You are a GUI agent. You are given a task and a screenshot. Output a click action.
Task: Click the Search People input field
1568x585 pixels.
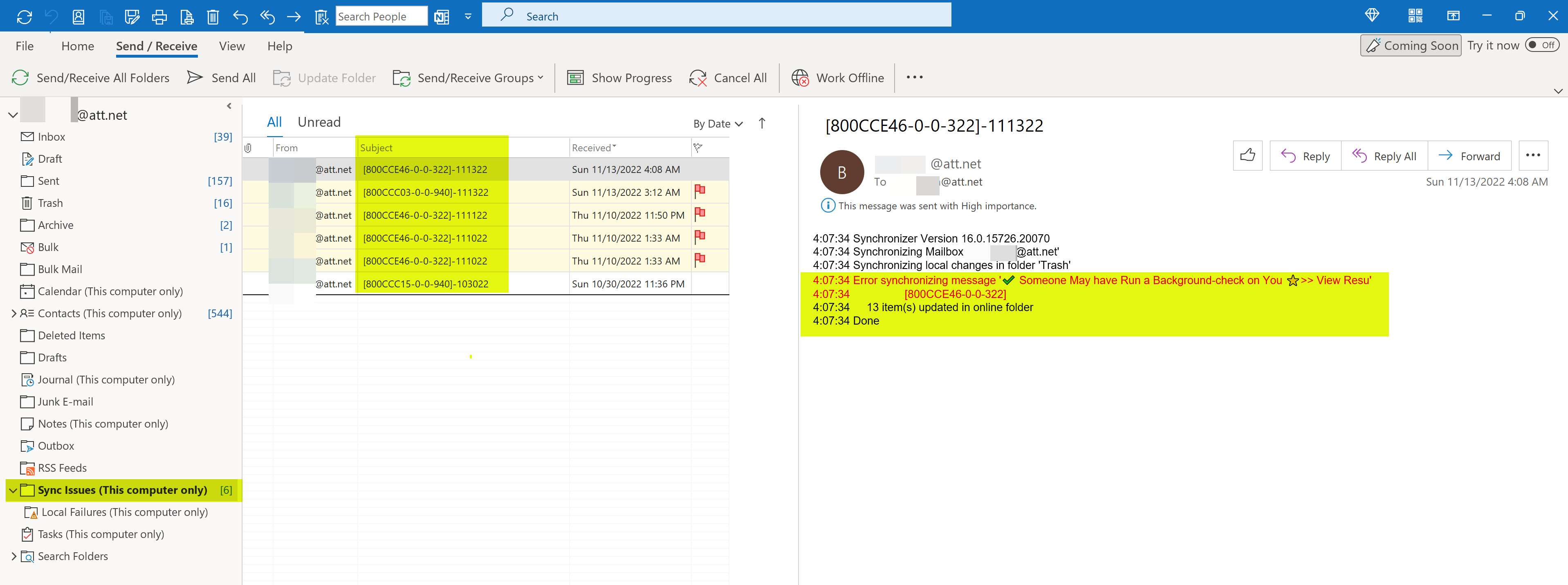pos(381,16)
